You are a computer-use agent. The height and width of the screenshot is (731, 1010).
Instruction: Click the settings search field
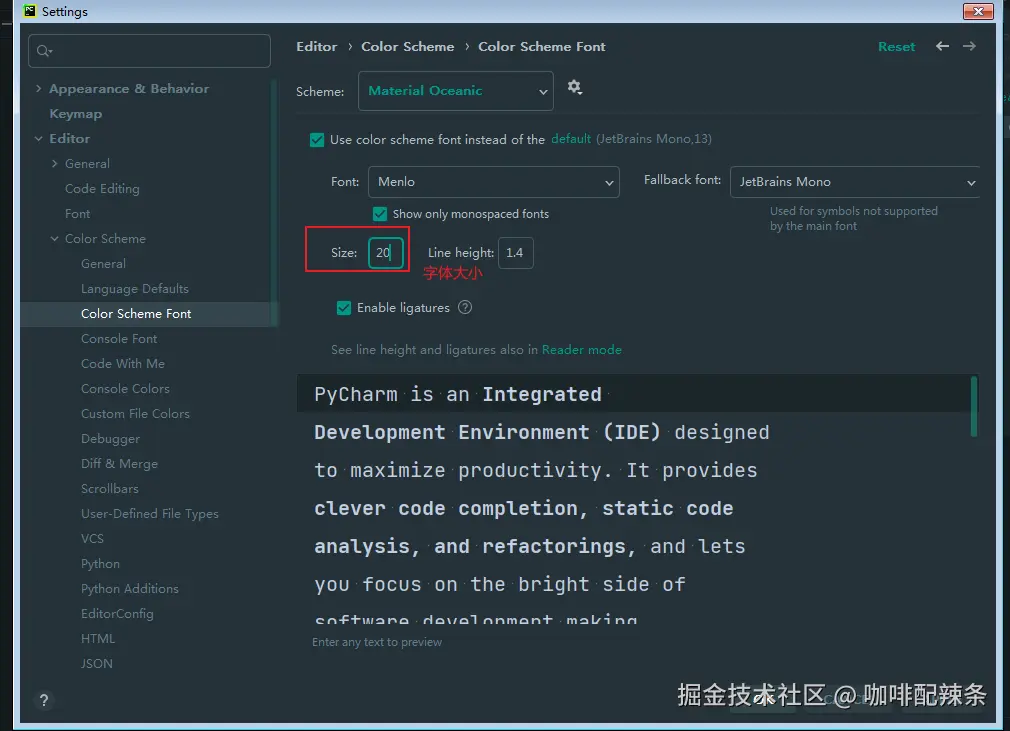point(149,51)
